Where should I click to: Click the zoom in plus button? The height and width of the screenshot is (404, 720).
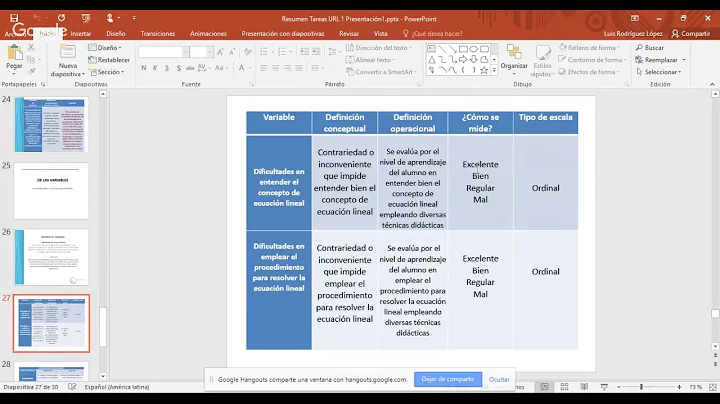679,387
